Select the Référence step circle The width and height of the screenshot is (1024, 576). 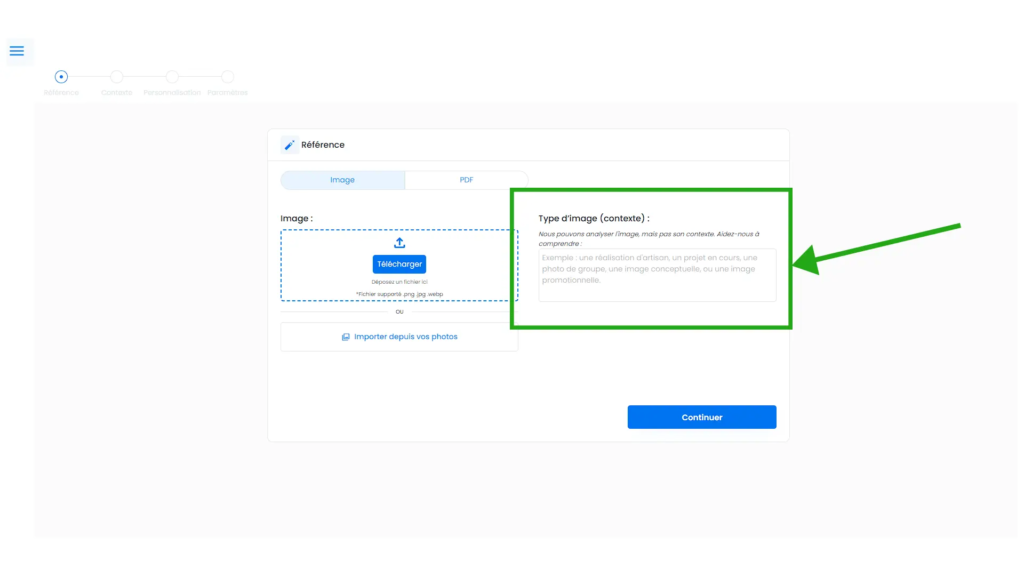coord(61,77)
